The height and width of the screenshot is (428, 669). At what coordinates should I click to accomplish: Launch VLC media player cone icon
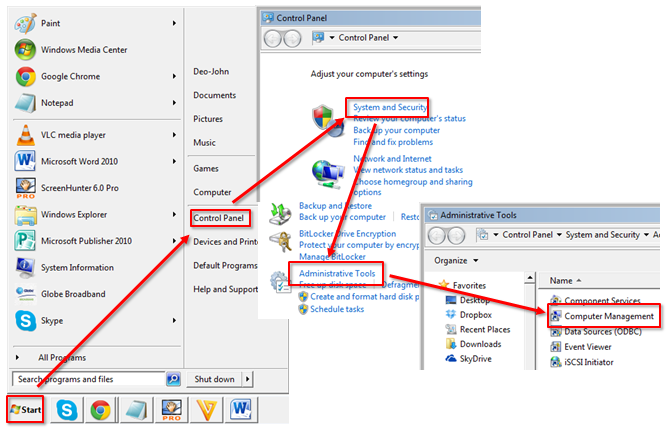tap(25, 135)
